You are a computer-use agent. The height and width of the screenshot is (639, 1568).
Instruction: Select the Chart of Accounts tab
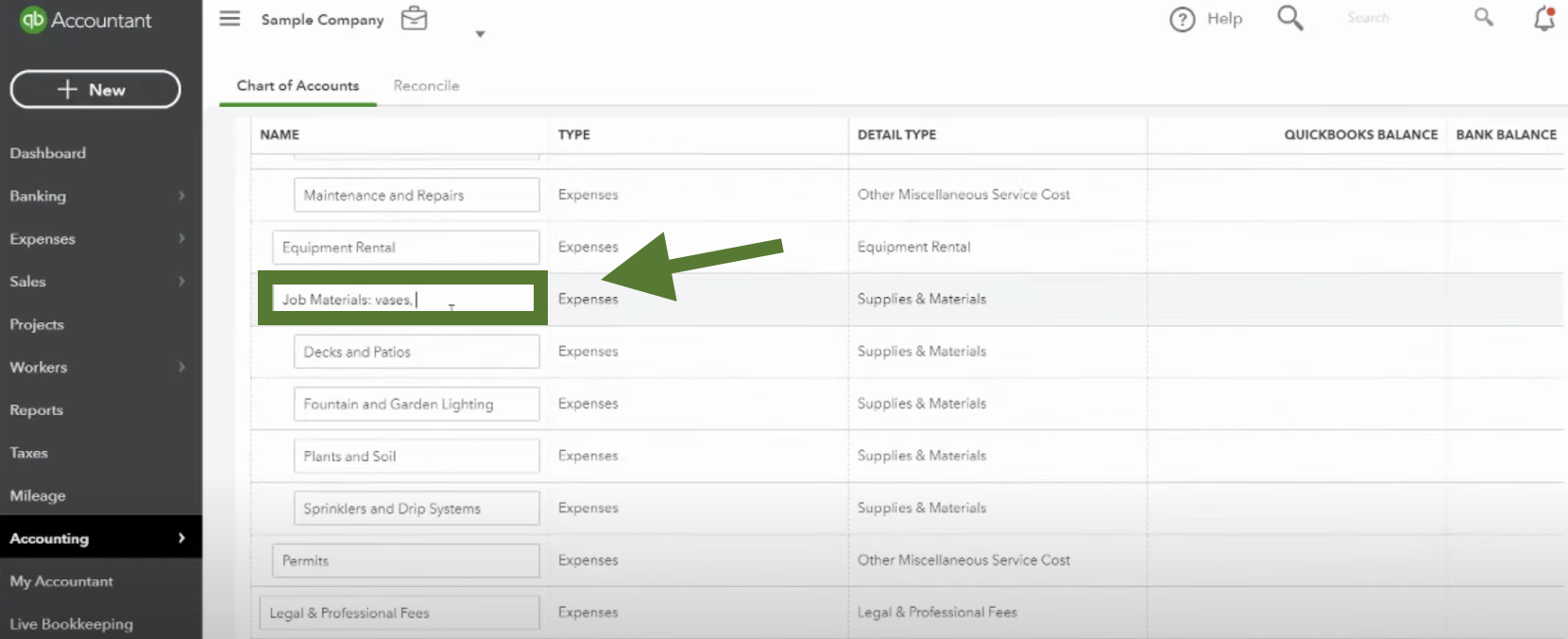pyautogui.click(x=298, y=86)
